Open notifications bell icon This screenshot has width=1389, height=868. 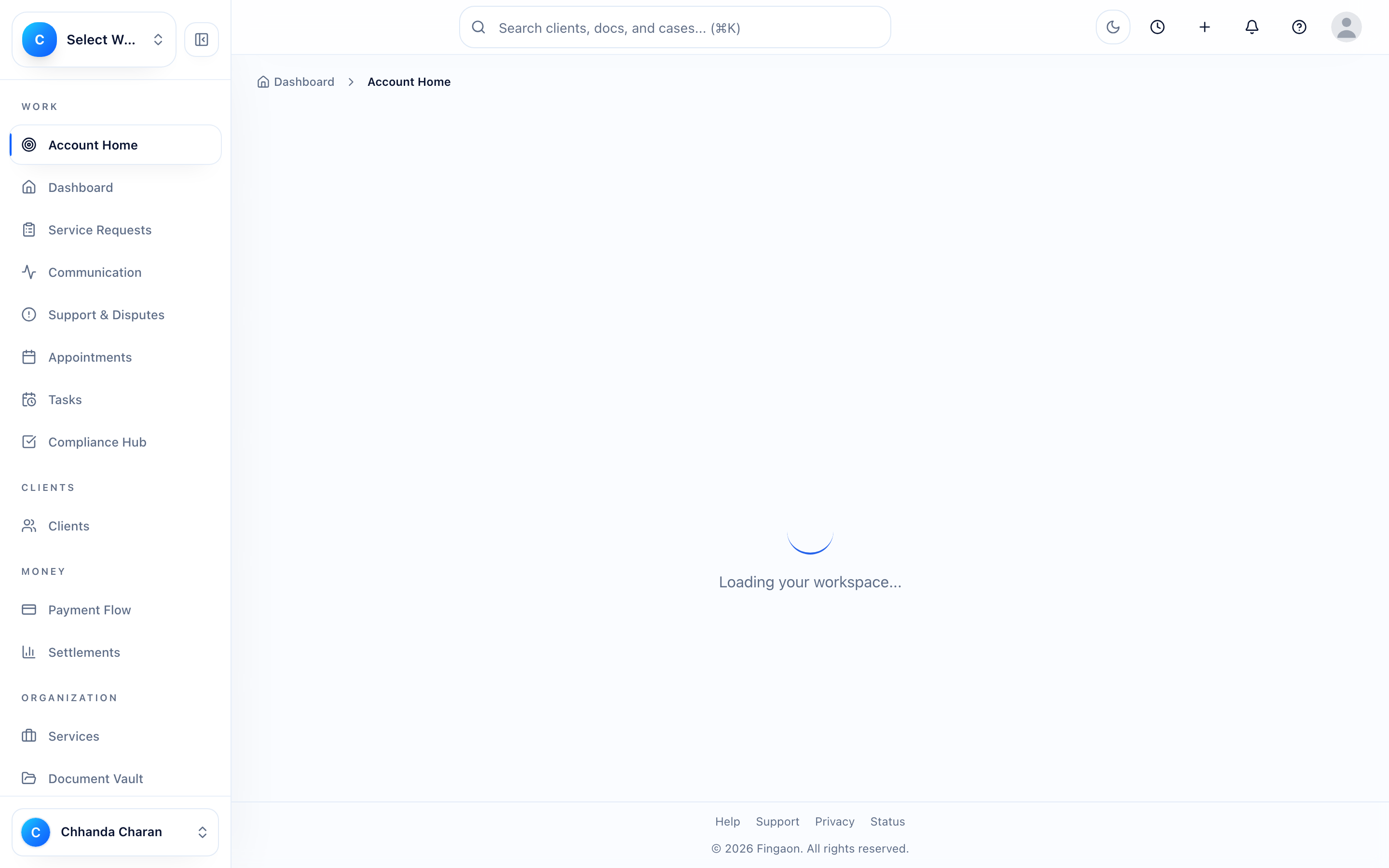1251,27
